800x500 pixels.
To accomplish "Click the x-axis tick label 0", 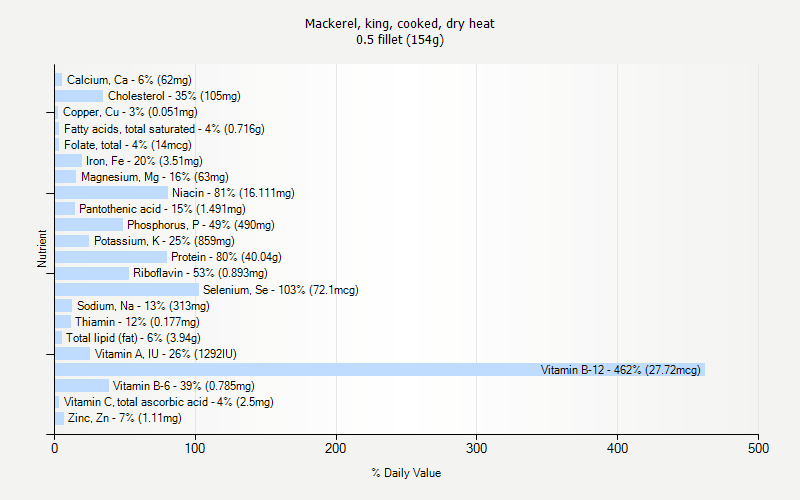I will (x=55, y=448).
